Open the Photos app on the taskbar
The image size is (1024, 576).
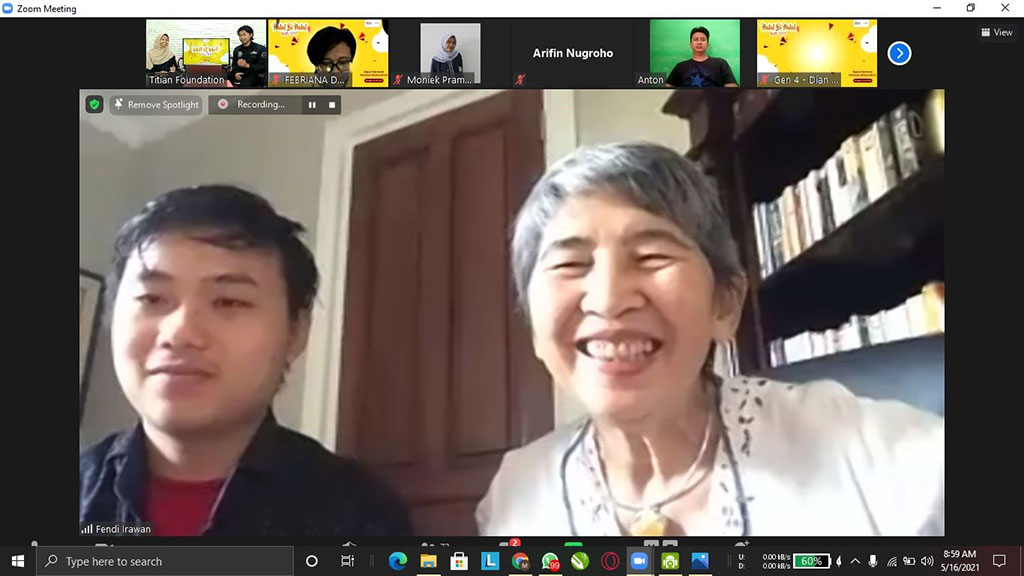click(699, 561)
